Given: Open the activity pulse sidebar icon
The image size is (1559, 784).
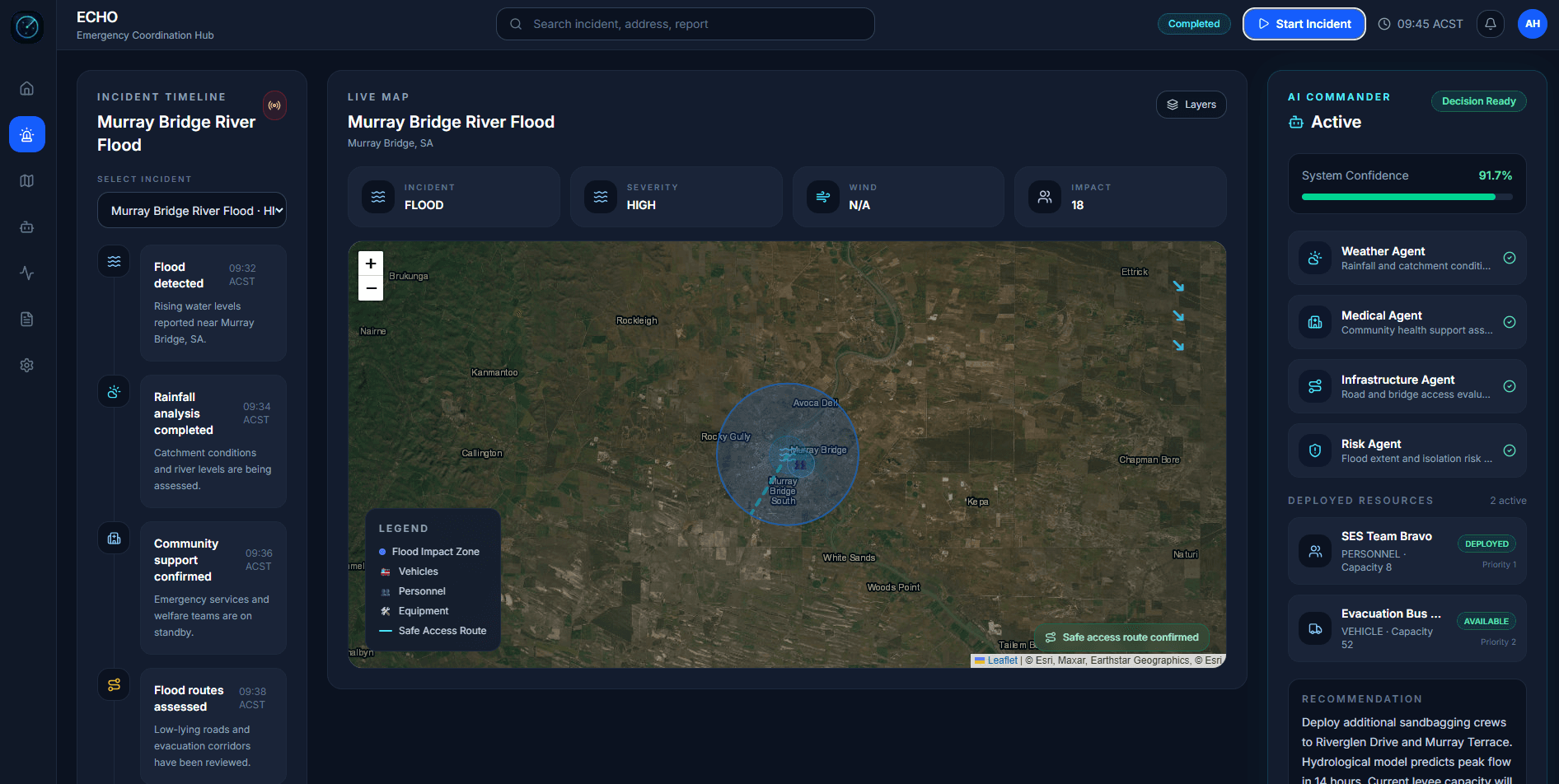Looking at the screenshot, I should tap(27, 273).
